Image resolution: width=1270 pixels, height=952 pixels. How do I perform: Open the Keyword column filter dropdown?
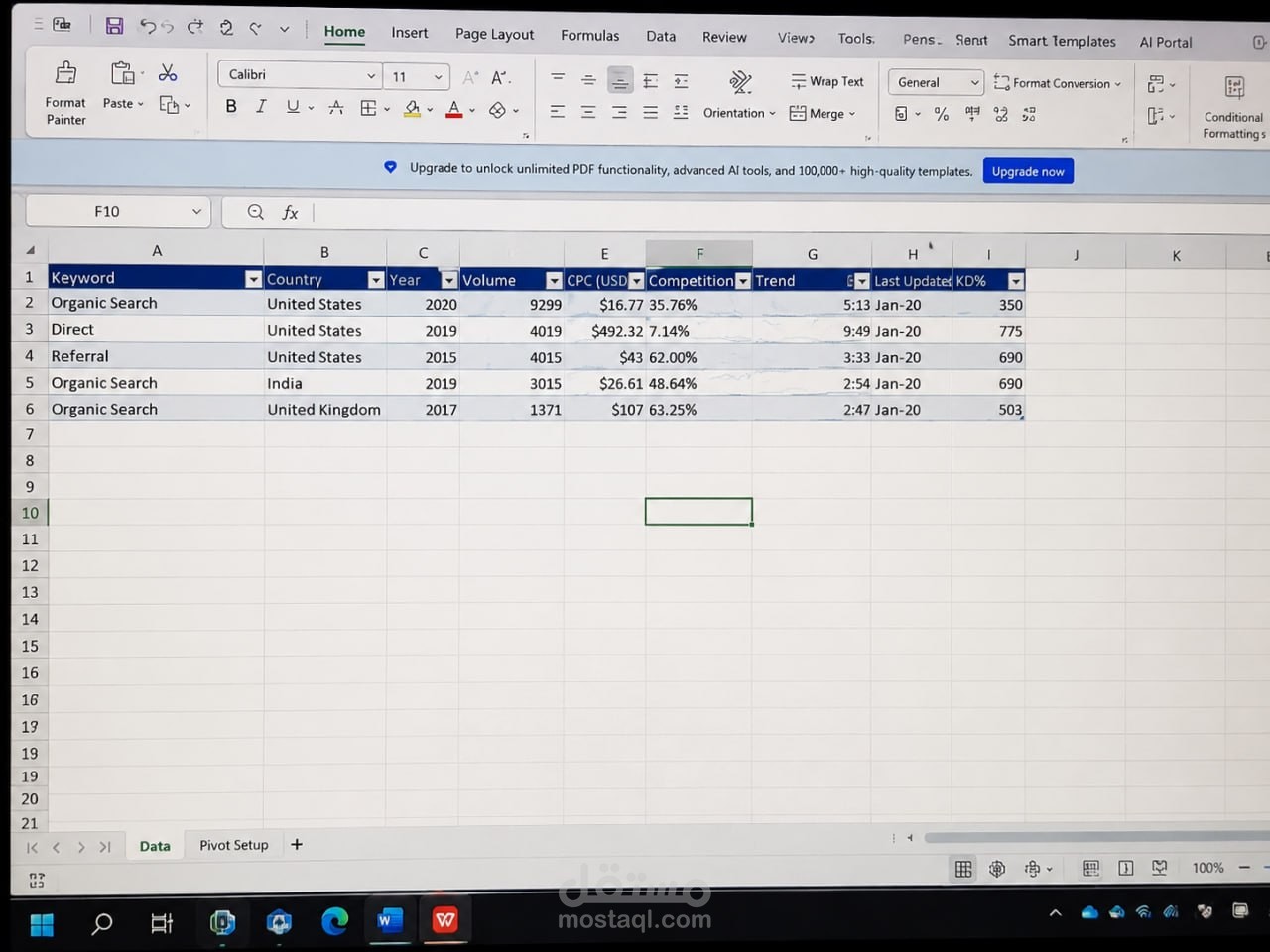pyautogui.click(x=253, y=279)
